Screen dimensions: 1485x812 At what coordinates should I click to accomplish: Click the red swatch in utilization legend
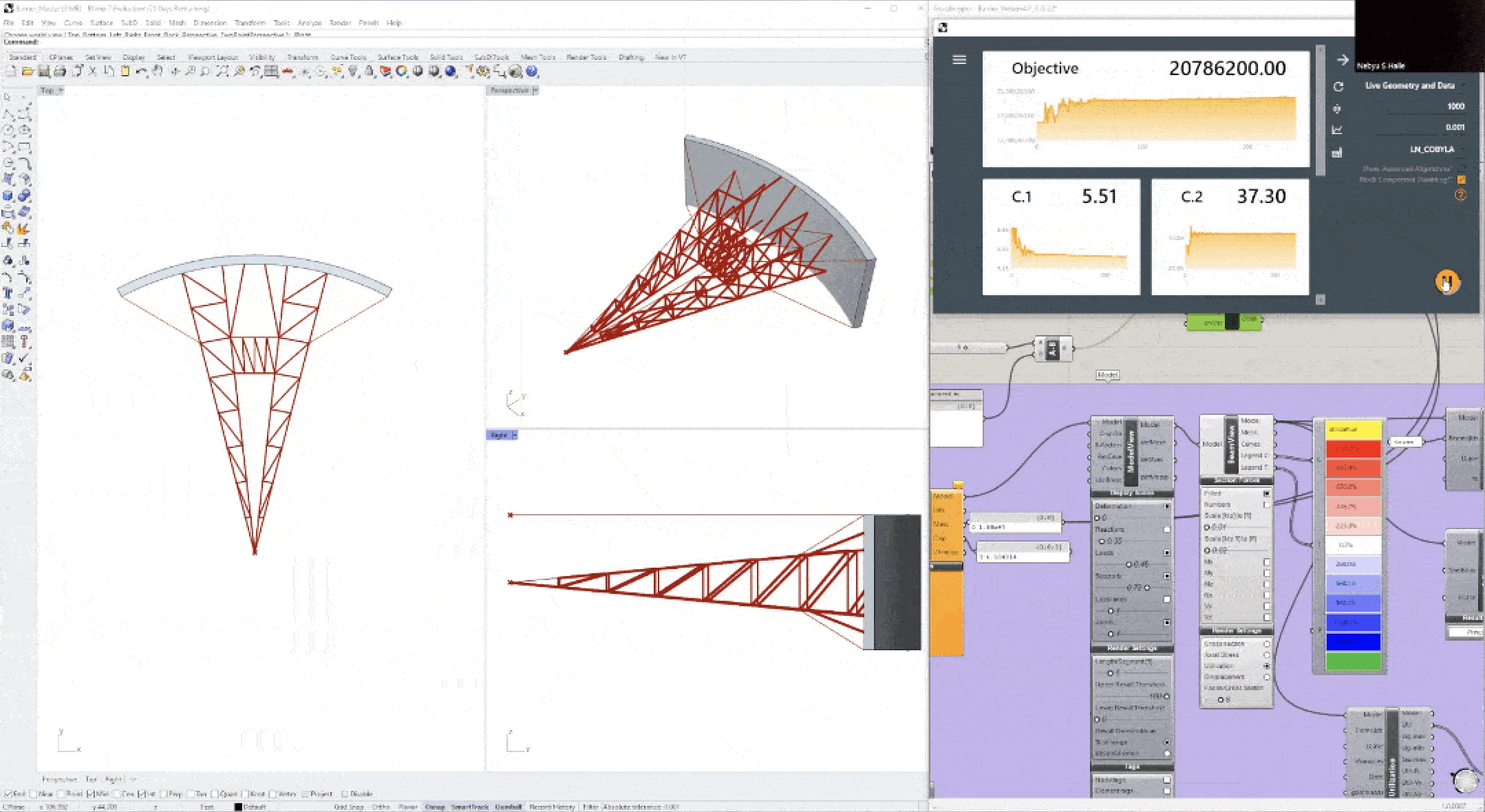click(x=1353, y=449)
